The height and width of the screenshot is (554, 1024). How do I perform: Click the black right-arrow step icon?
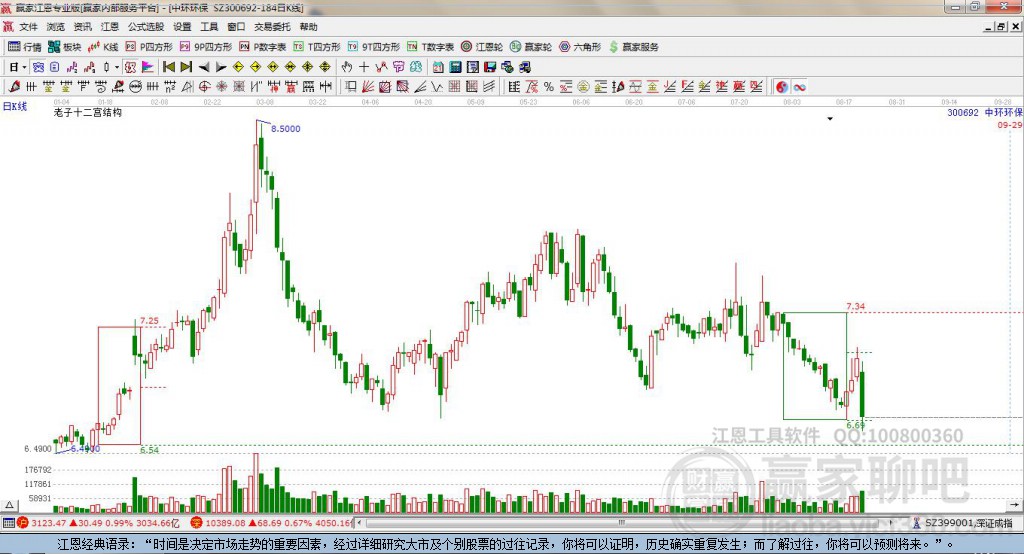[x=221, y=67]
